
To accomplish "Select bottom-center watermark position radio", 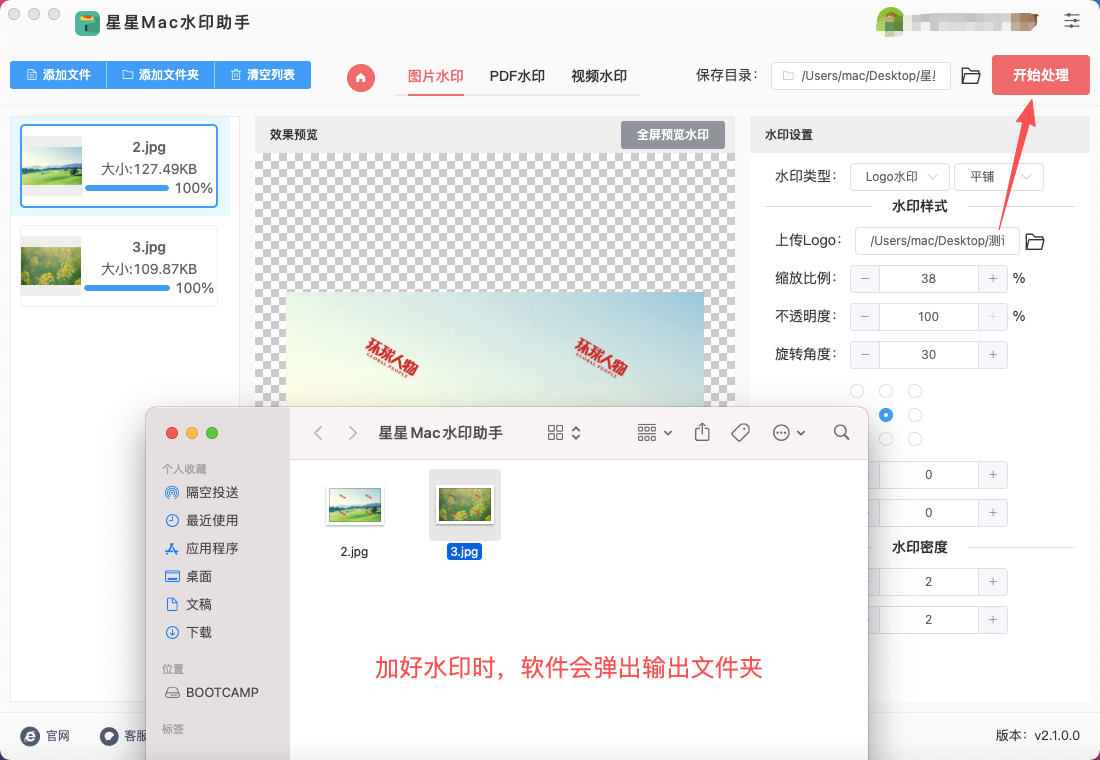I will pyautogui.click(x=886, y=439).
